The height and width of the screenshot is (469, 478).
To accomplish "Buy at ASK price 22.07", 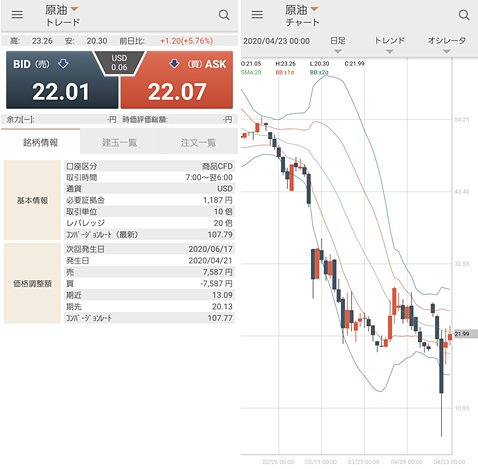I will coord(177,80).
